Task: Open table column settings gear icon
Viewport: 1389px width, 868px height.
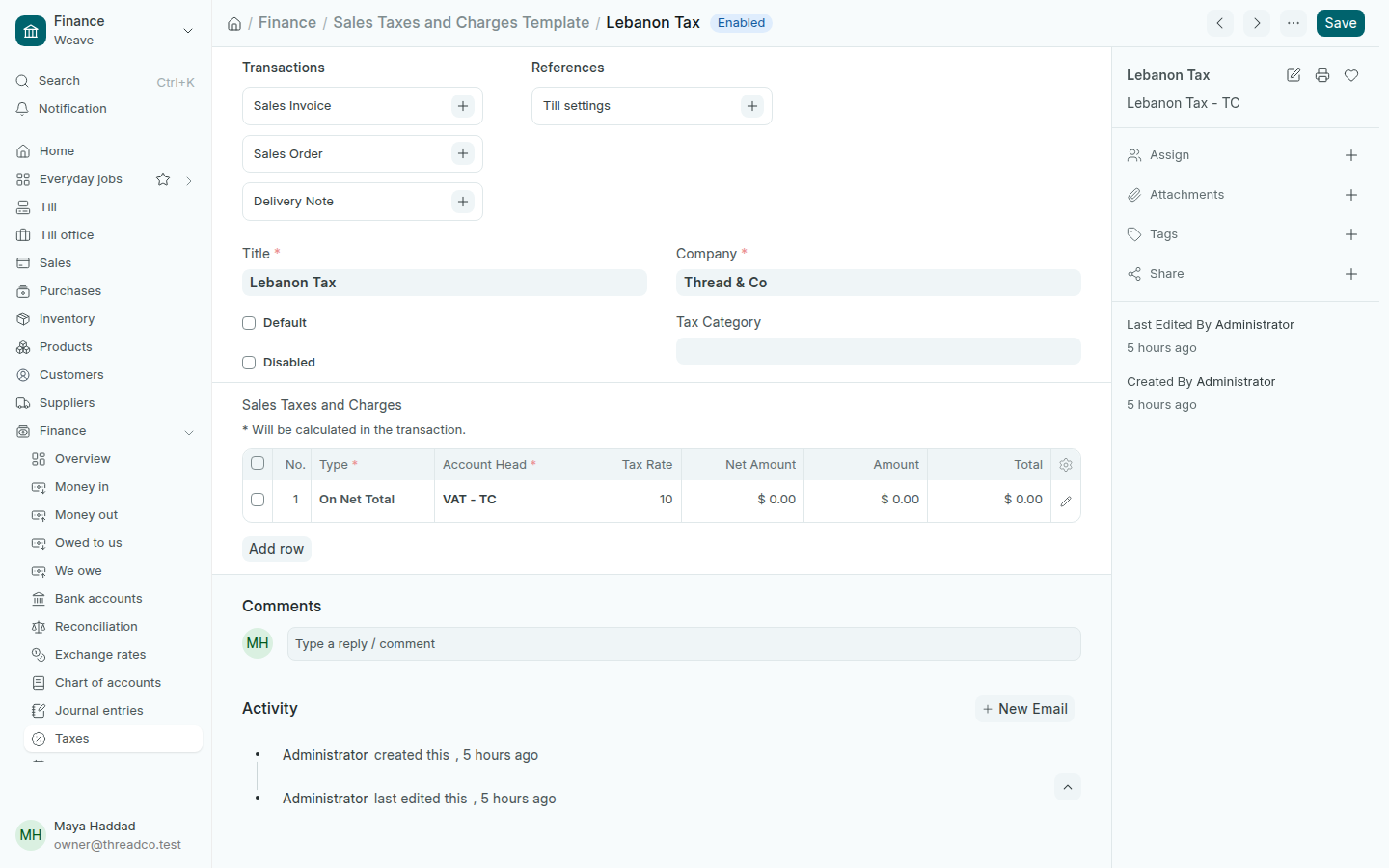Action: [x=1066, y=465]
